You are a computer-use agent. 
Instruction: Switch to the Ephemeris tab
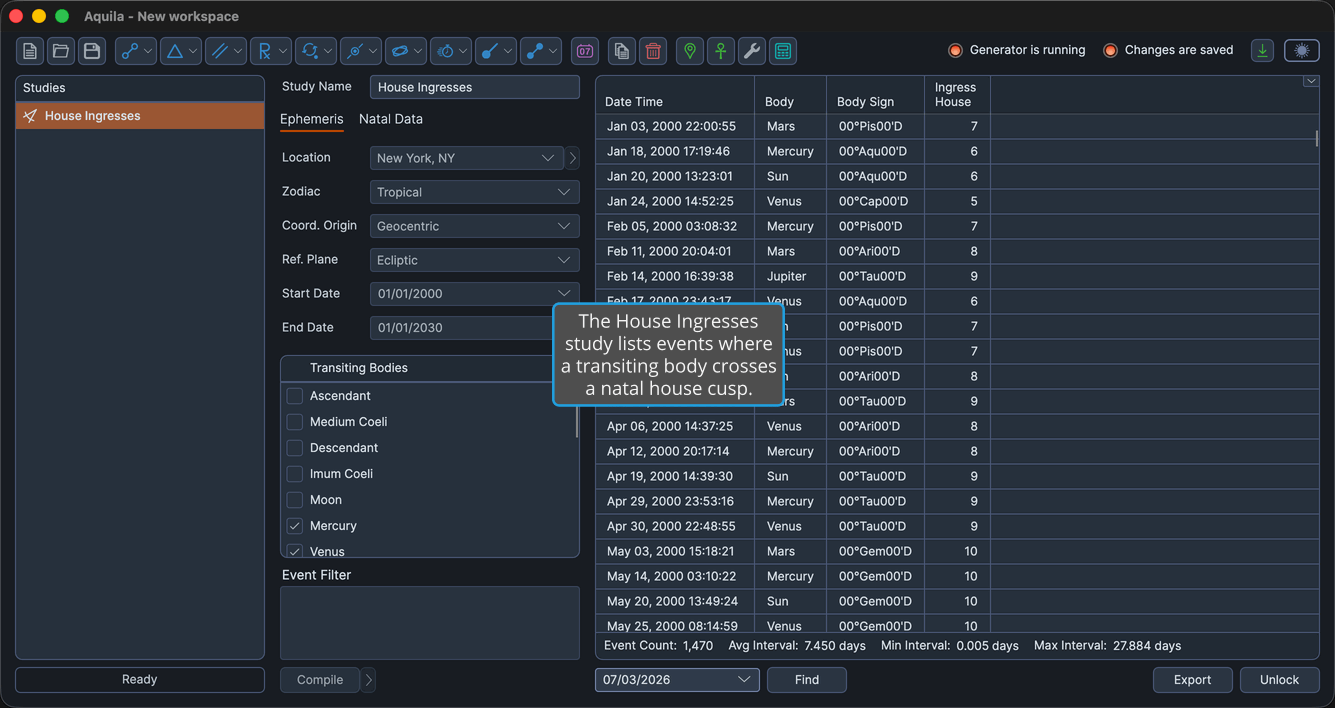(311, 119)
